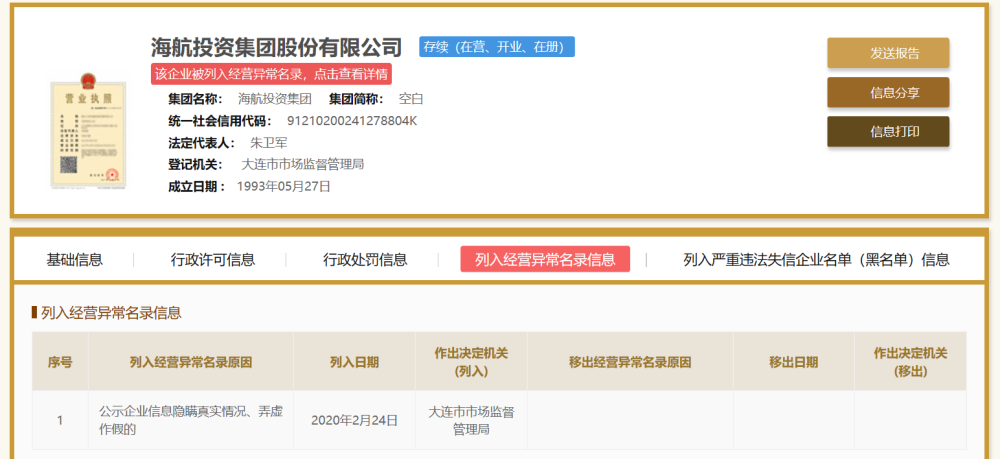The width and height of the screenshot is (1000, 459).
Task: Click the unified social credit code value
Action: coord(352,121)
